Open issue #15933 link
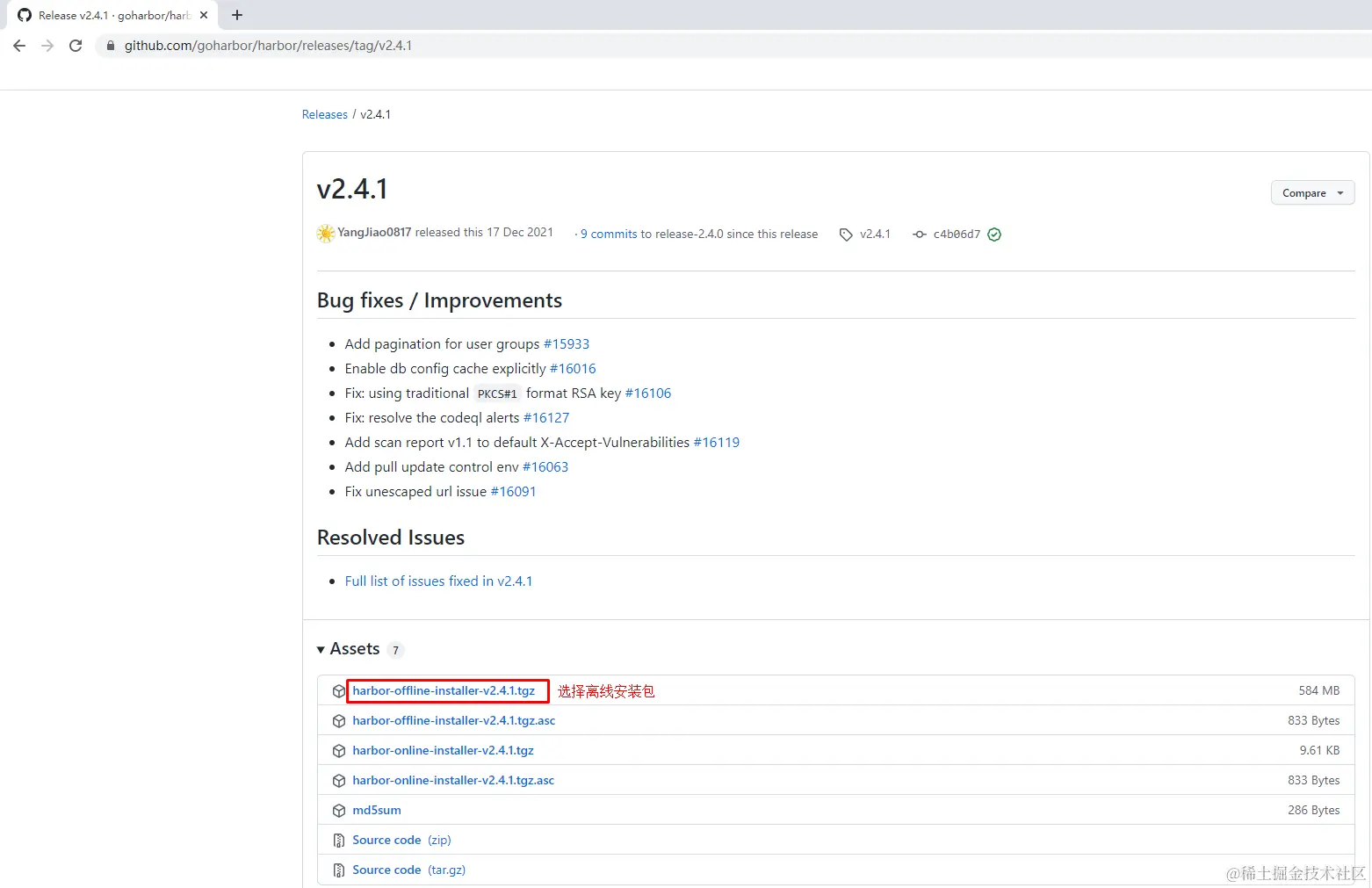The height and width of the screenshot is (888, 1372). point(567,344)
